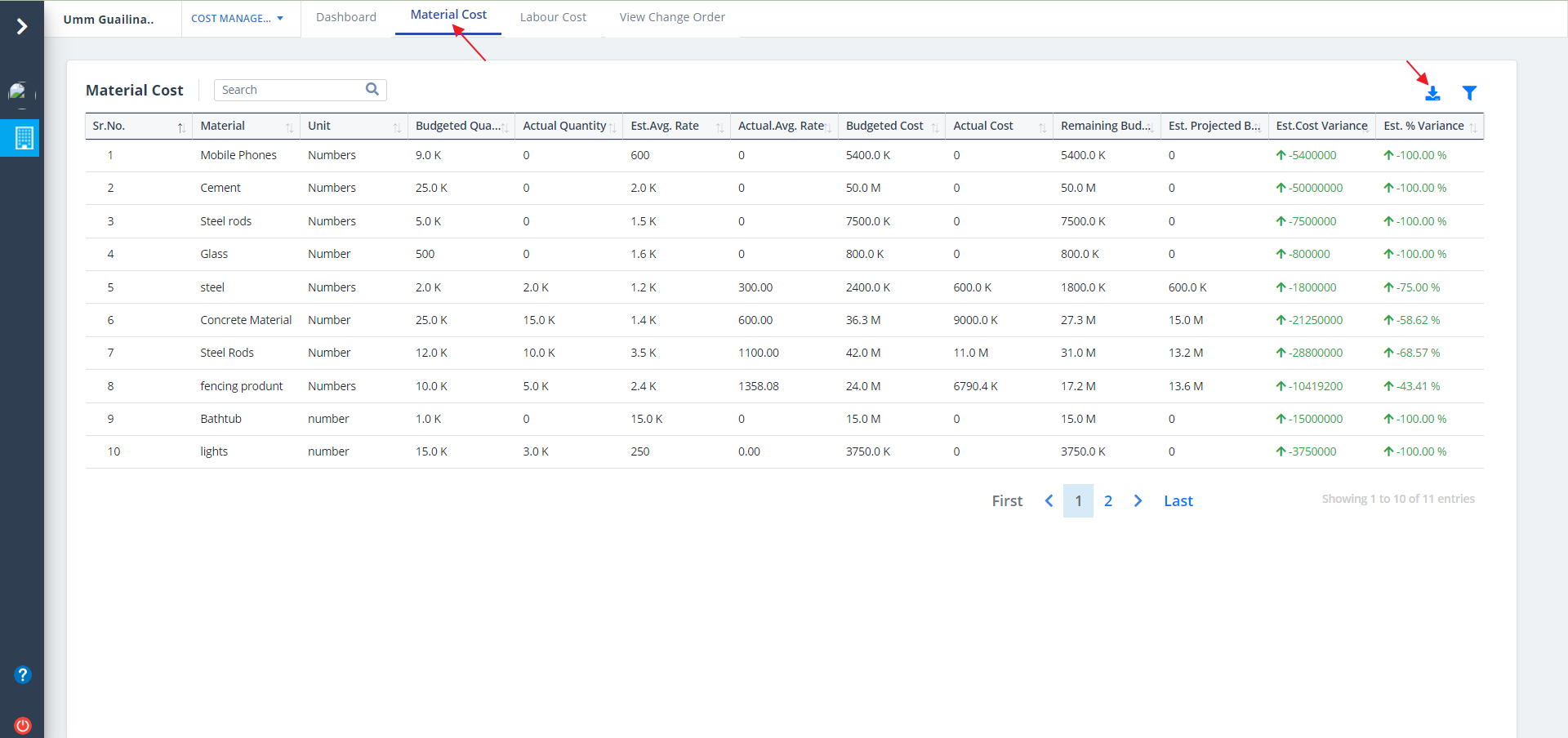Viewport: 1568px width, 738px height.
Task: Jump to the Last page link
Action: (x=1178, y=500)
